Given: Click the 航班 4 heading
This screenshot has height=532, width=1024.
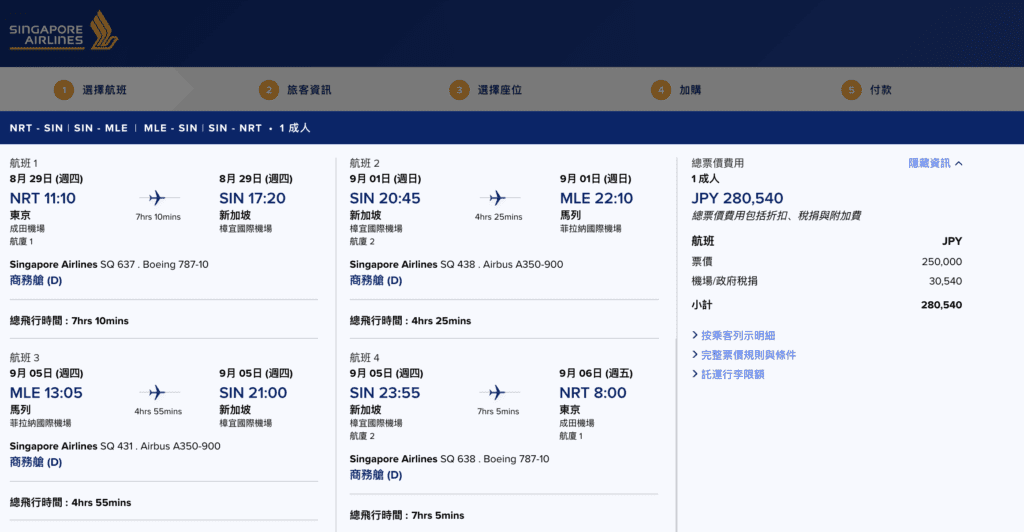Looking at the screenshot, I should click(x=364, y=358).
